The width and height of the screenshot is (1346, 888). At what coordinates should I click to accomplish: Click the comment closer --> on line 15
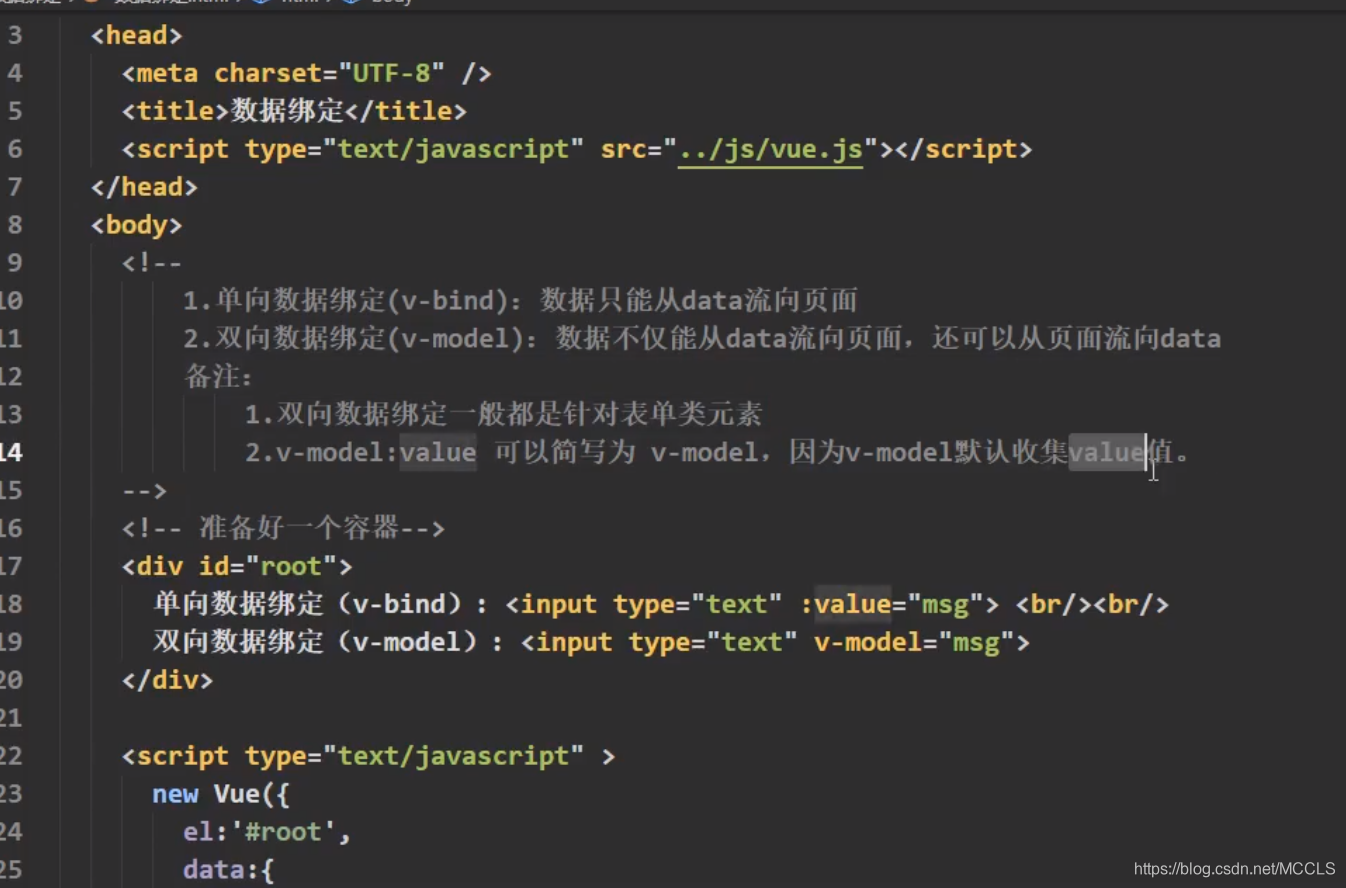[144, 491]
